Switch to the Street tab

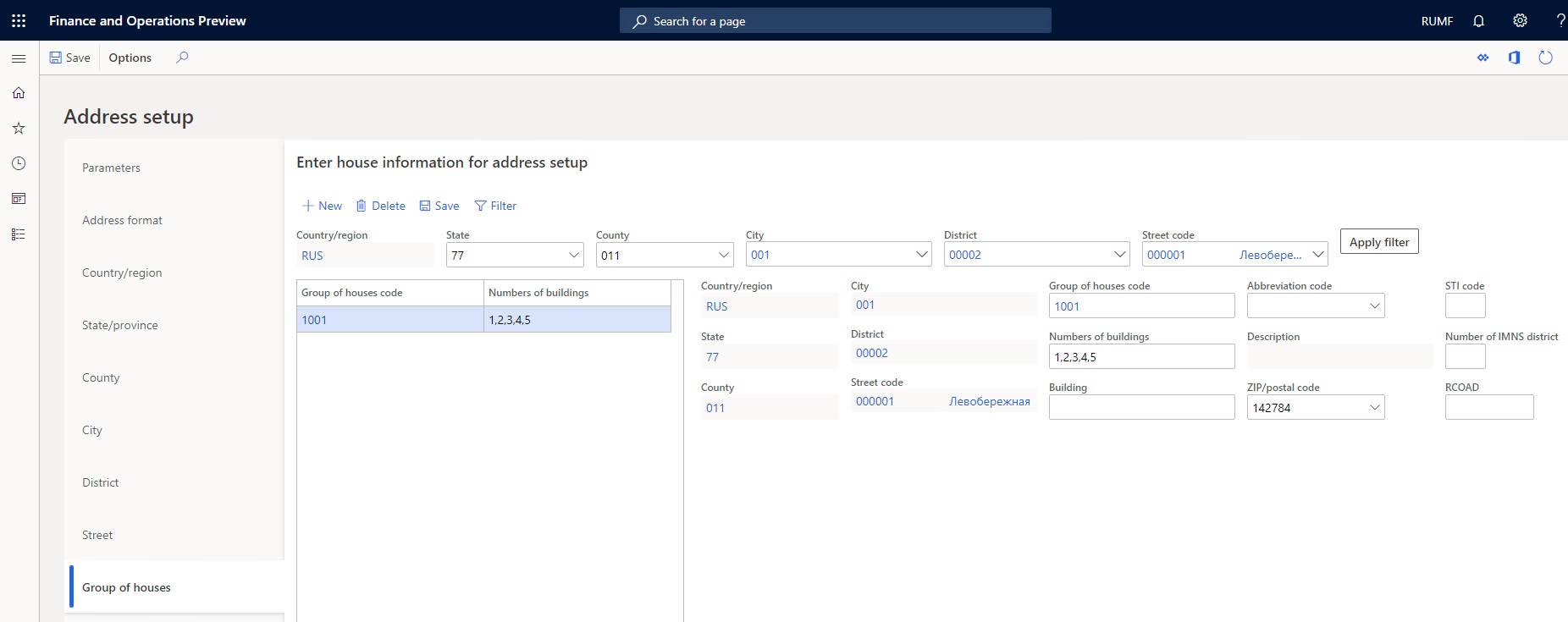pos(97,535)
